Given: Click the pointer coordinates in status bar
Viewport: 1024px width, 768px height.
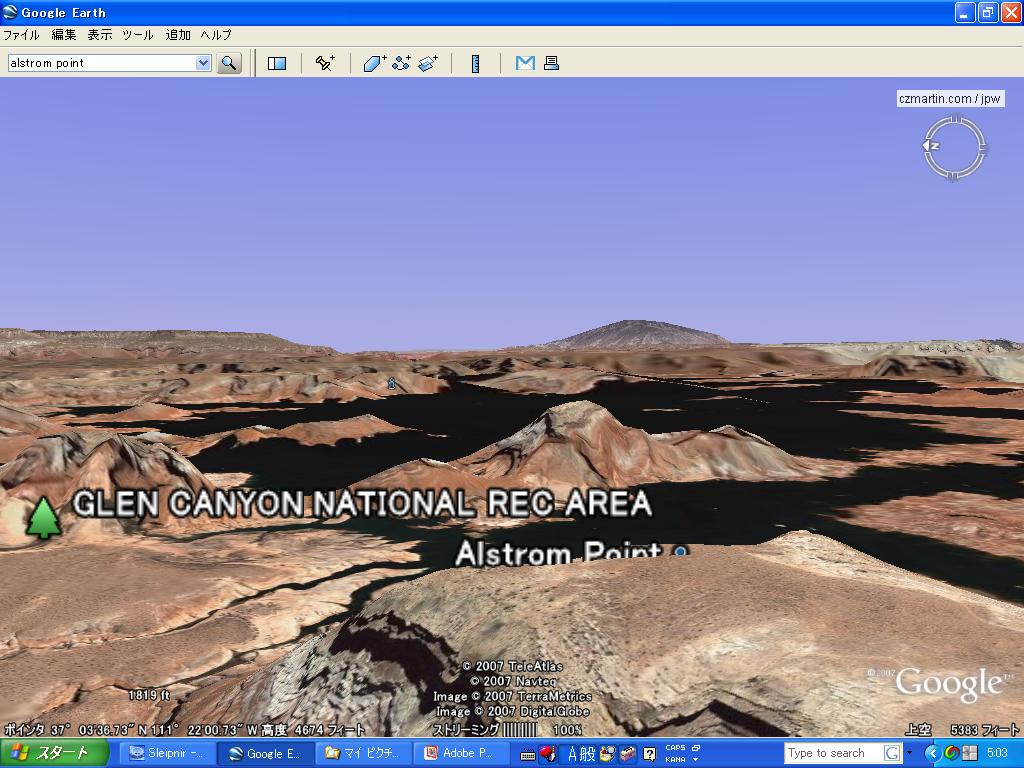Looking at the screenshot, I should click(x=185, y=729).
